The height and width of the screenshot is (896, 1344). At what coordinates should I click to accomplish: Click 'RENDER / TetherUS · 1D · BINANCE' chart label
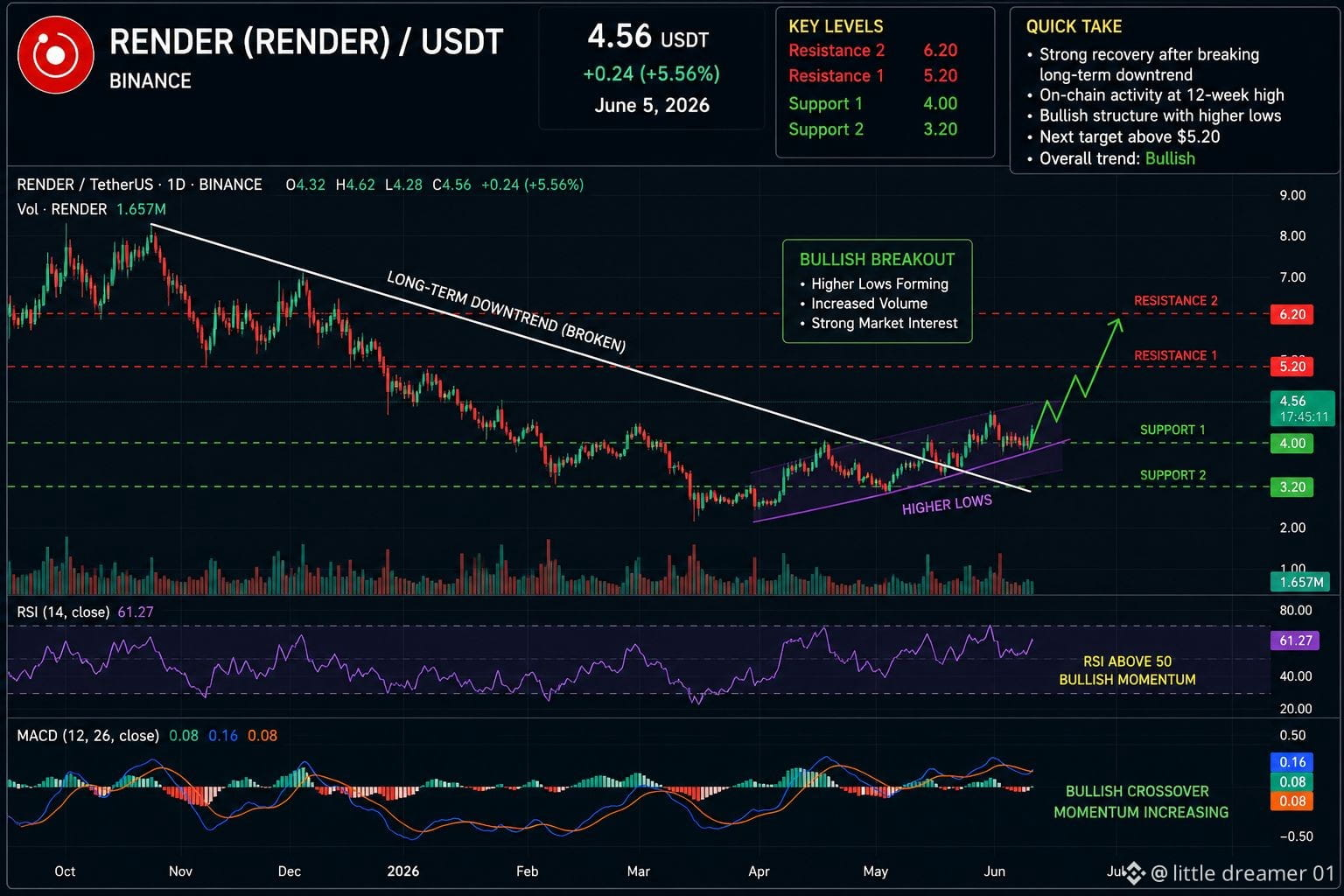(139, 185)
